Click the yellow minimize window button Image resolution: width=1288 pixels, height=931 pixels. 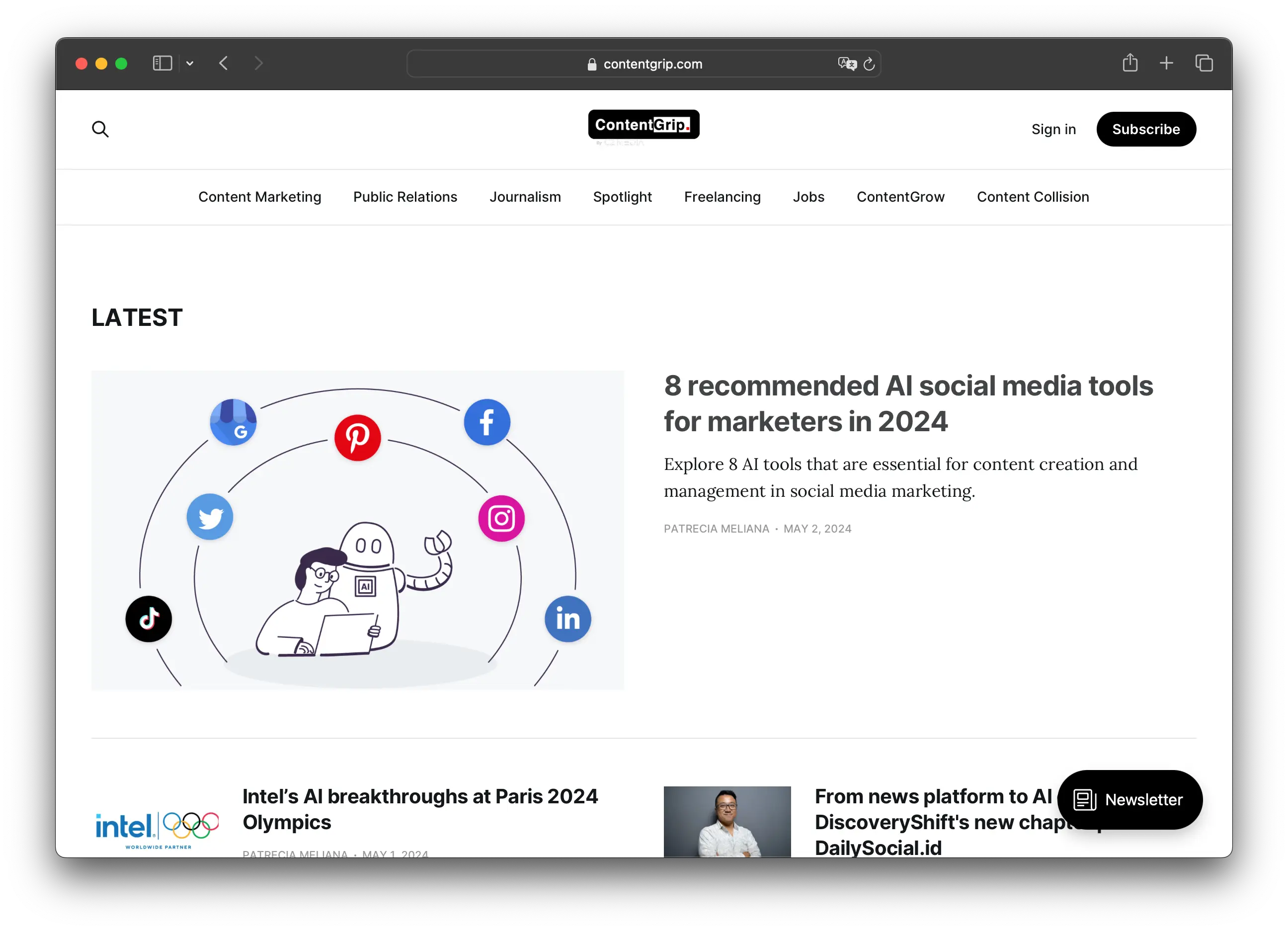tap(102, 64)
